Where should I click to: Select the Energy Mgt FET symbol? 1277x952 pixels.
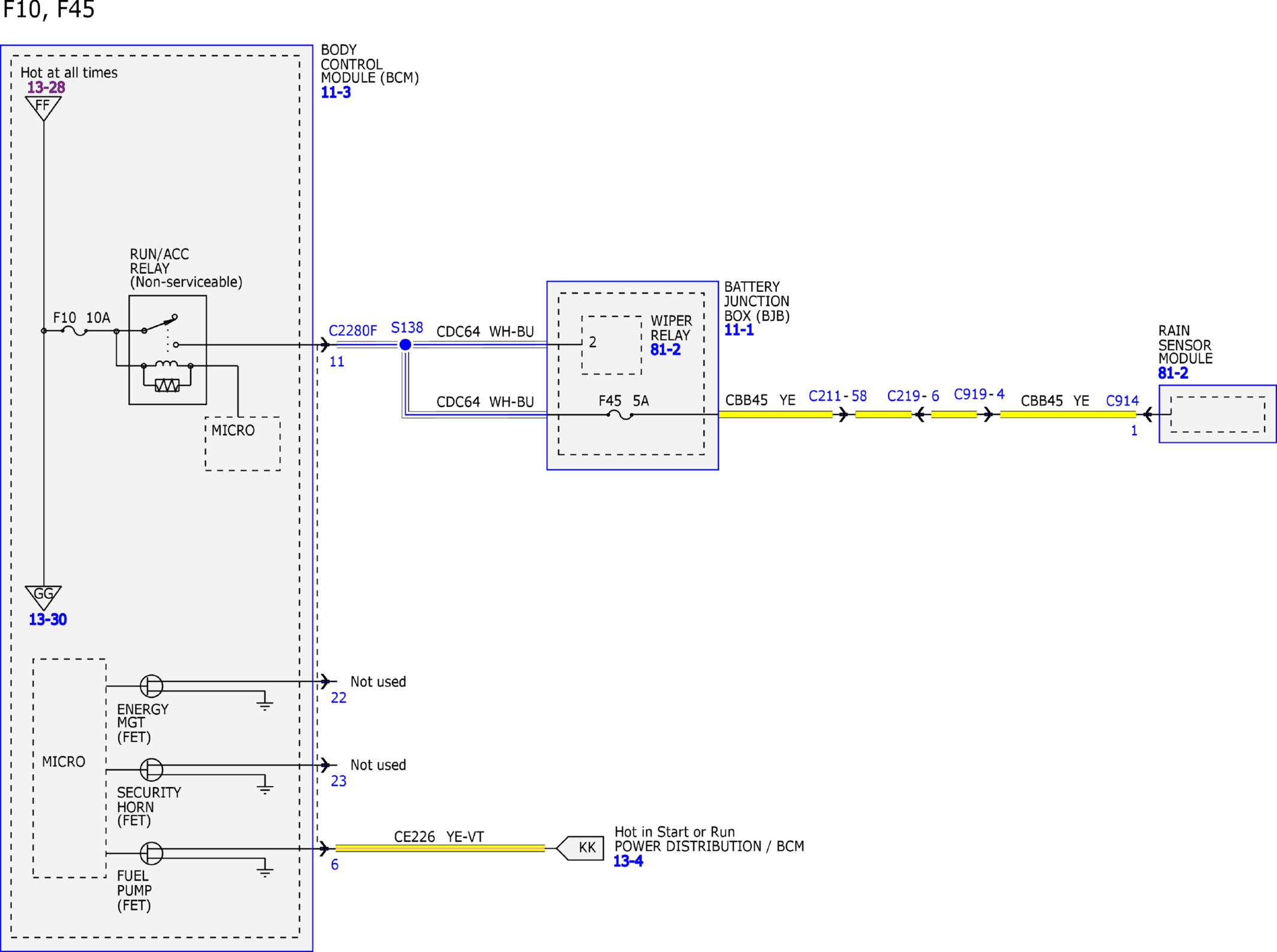pos(151,685)
